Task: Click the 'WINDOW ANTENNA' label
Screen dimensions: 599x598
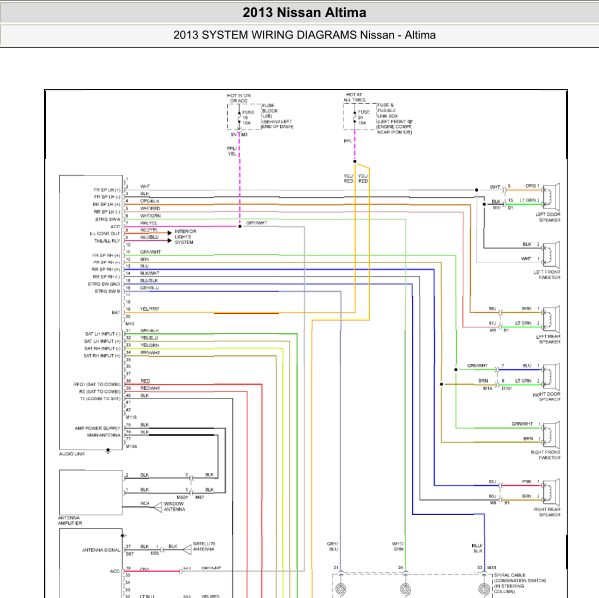Action: [x=175, y=507]
